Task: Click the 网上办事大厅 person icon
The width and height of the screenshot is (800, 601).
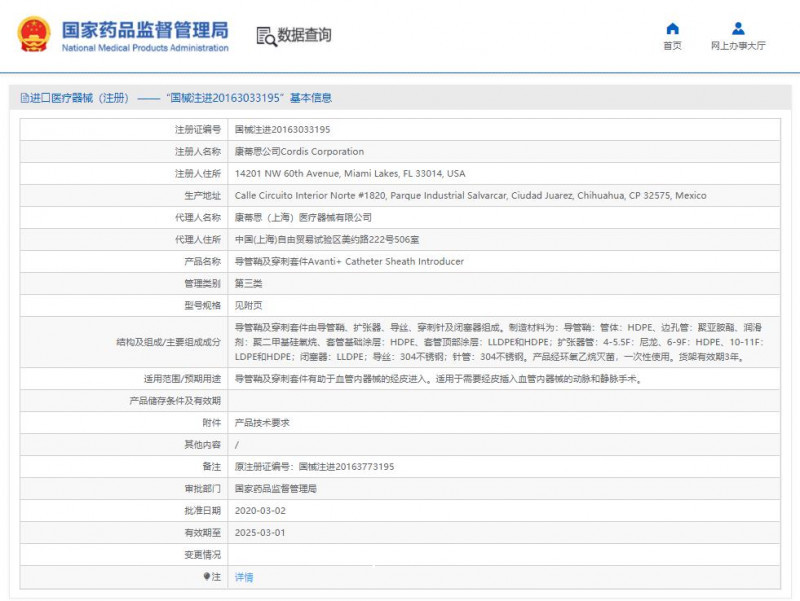Action: pyautogui.click(x=738, y=28)
